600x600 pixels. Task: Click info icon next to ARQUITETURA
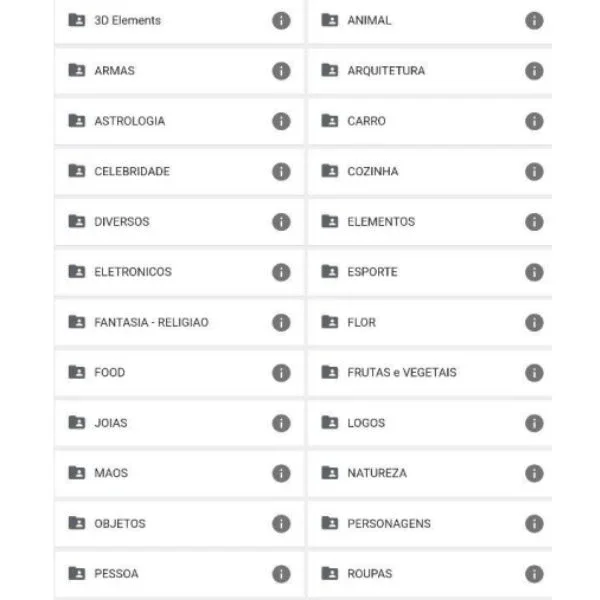pos(534,71)
